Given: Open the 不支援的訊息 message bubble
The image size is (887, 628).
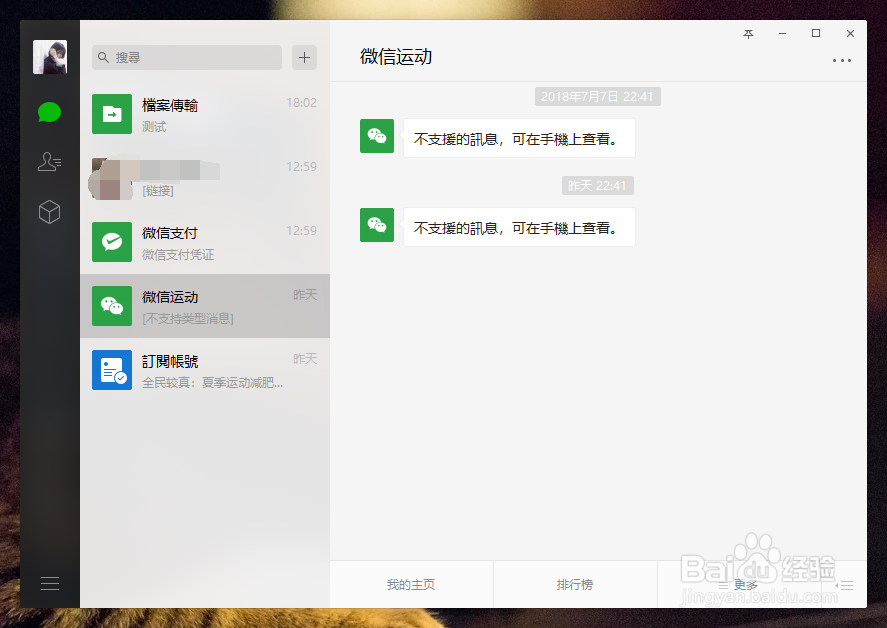Looking at the screenshot, I should click(519, 138).
